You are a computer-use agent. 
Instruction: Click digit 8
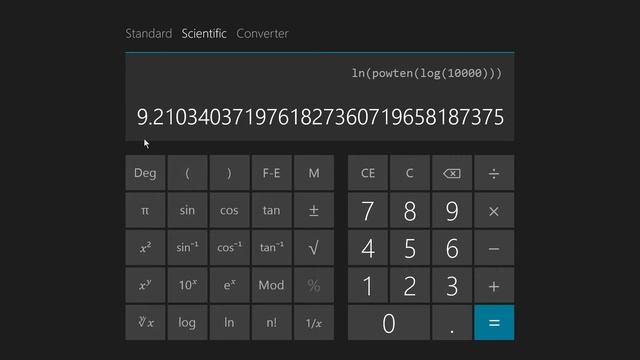click(x=410, y=210)
